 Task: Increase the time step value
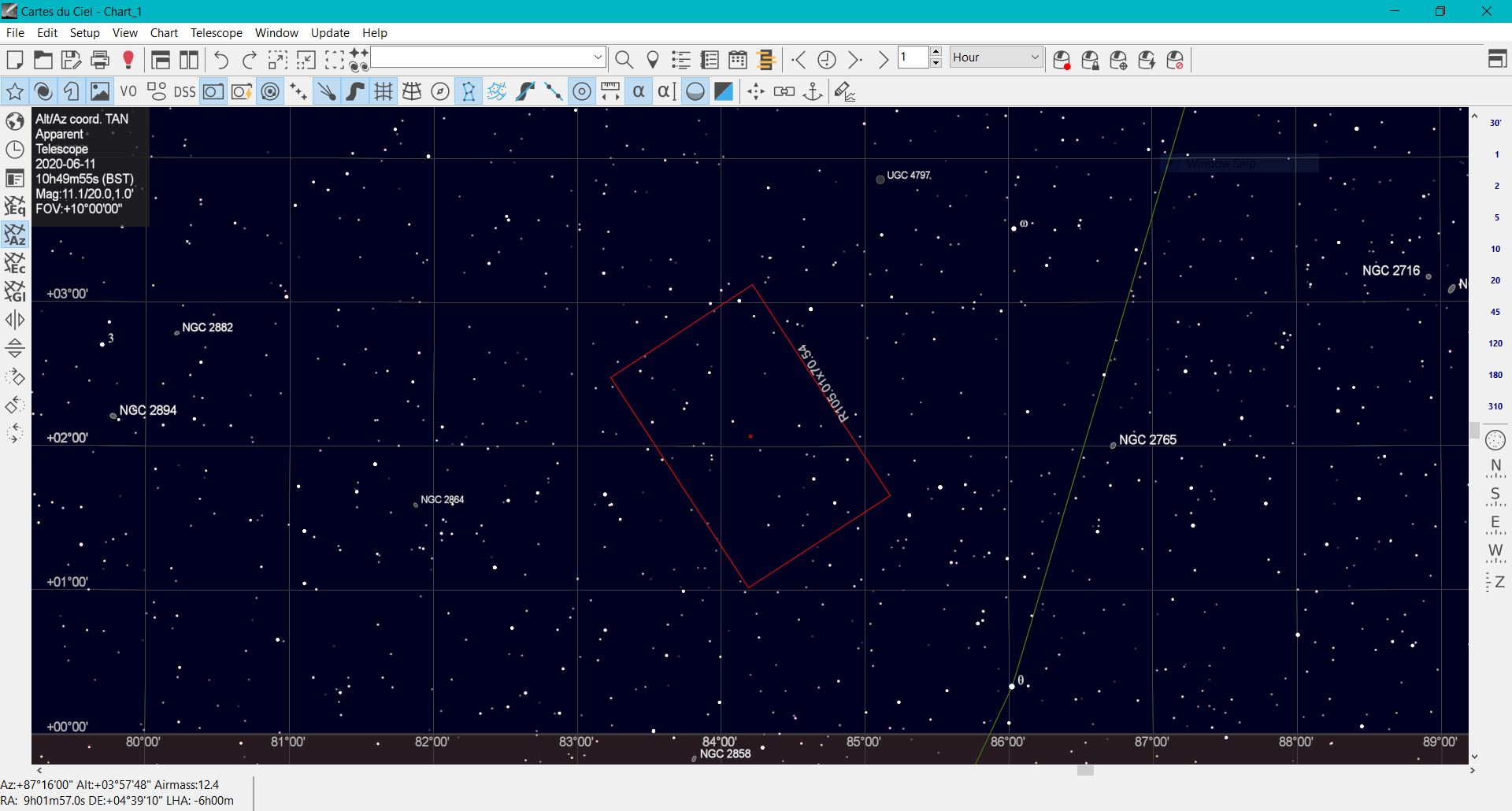(x=936, y=52)
